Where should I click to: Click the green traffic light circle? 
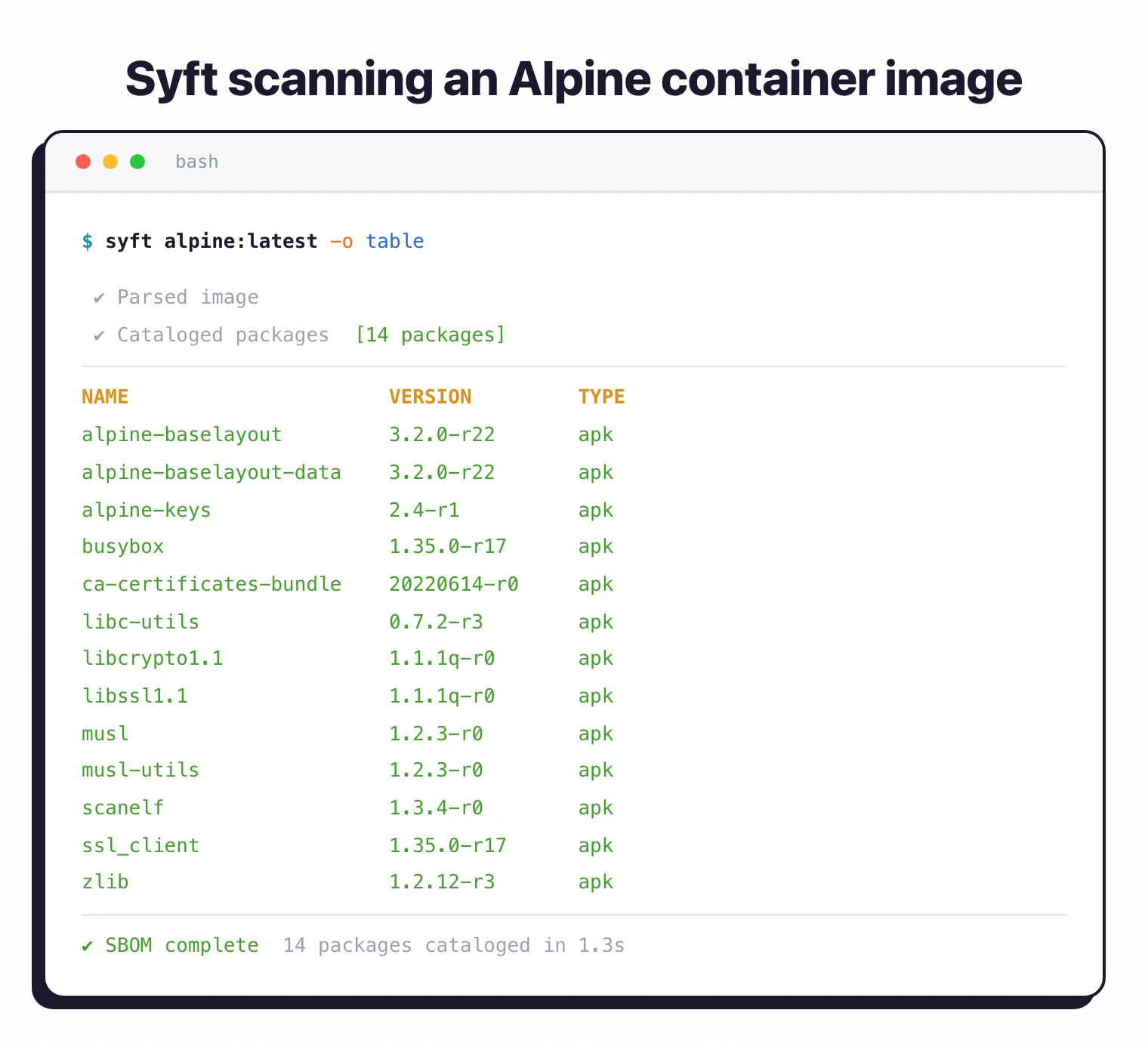[137, 161]
